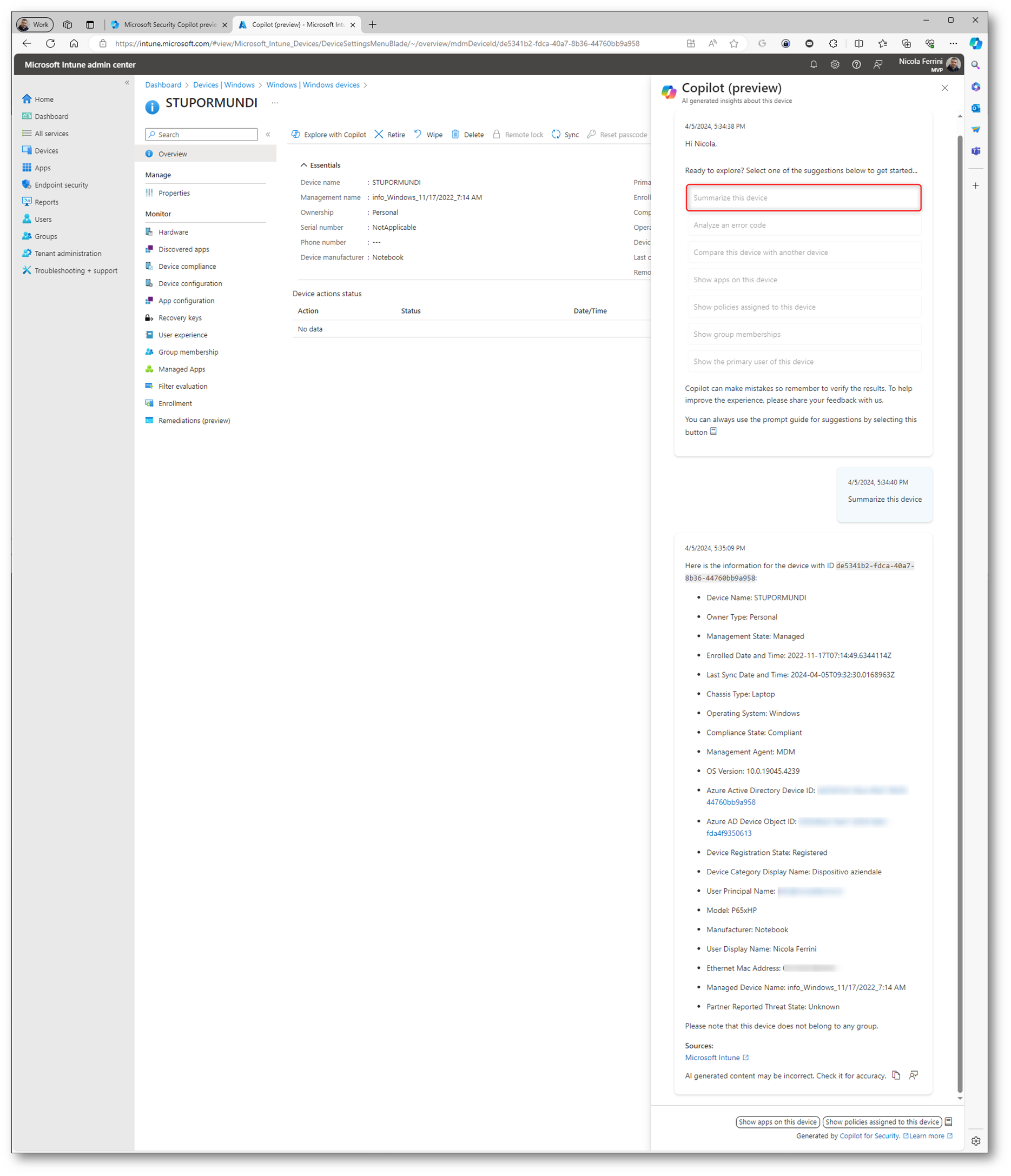Open Remediations (preview)
Viewport: 1011px width, 1176px height.
tap(187, 421)
